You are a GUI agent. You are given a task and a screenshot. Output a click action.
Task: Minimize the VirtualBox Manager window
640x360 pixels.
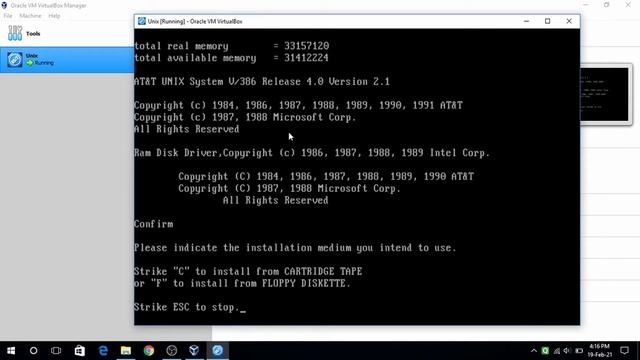(586, 5)
